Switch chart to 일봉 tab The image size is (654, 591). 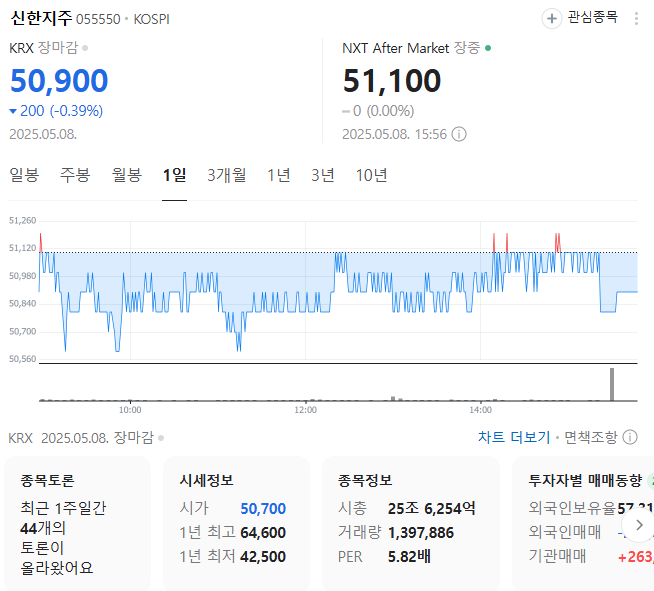24,175
